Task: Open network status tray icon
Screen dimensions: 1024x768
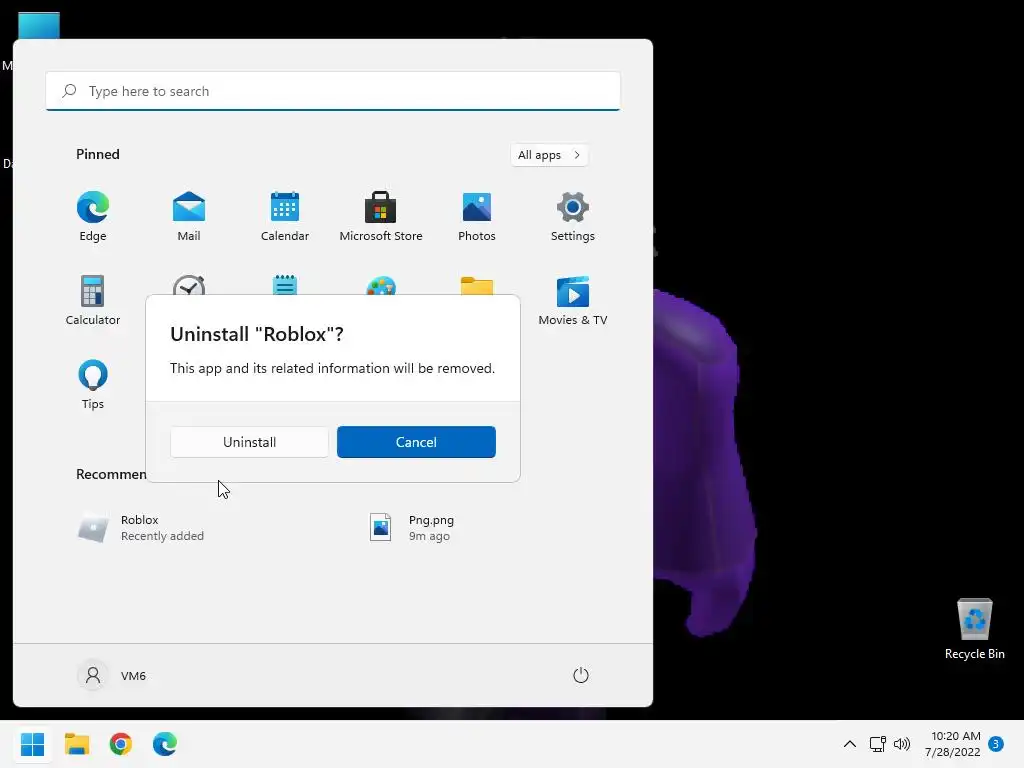Action: pos(878,744)
